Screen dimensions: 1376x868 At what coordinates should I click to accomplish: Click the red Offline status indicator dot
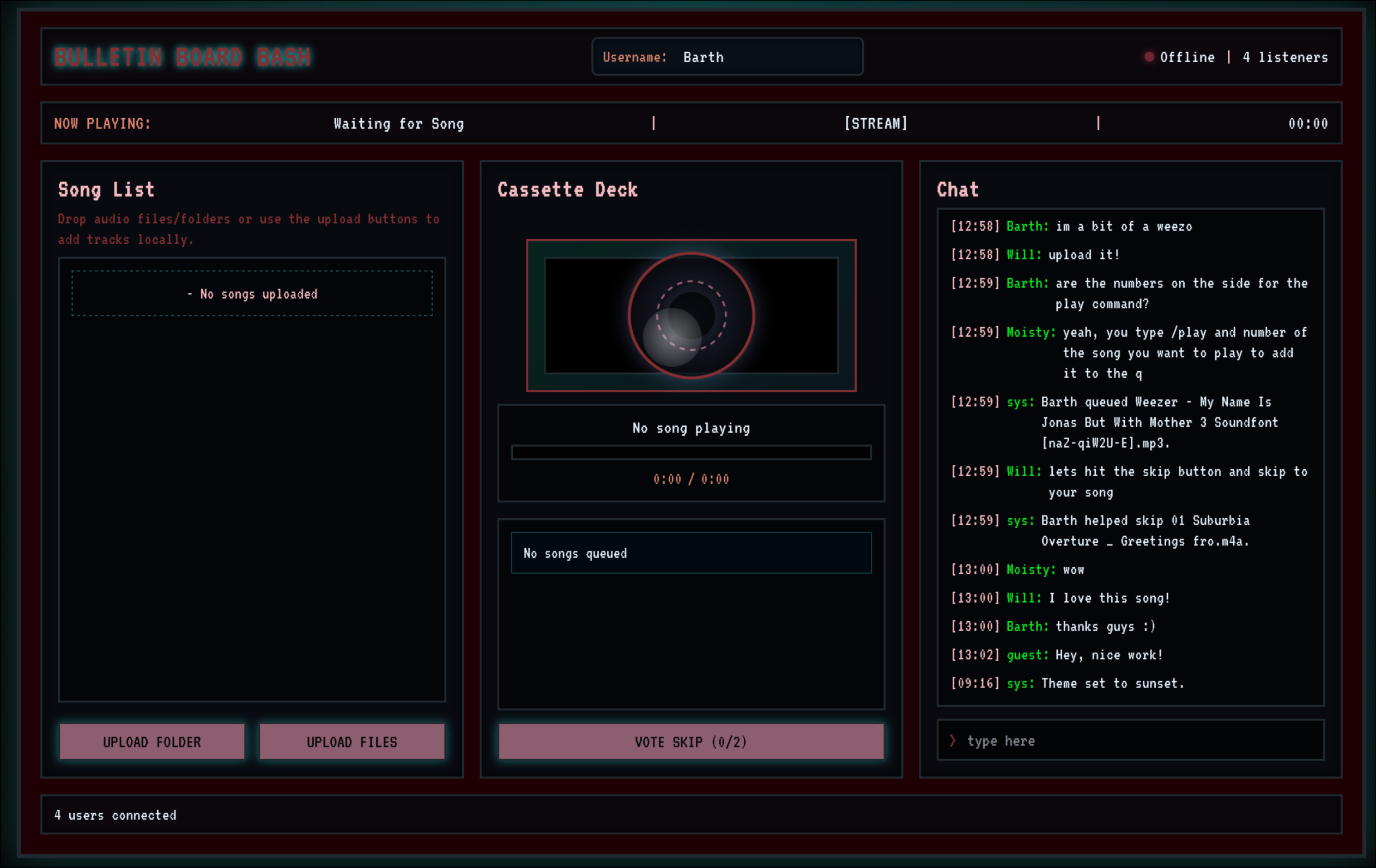click(x=1149, y=57)
